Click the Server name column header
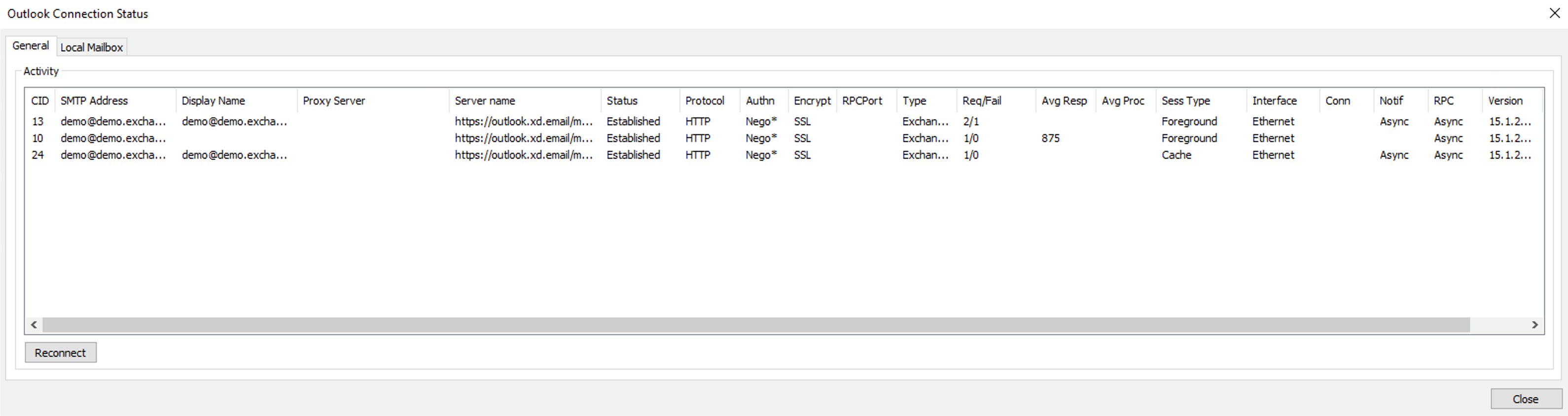 pos(485,101)
